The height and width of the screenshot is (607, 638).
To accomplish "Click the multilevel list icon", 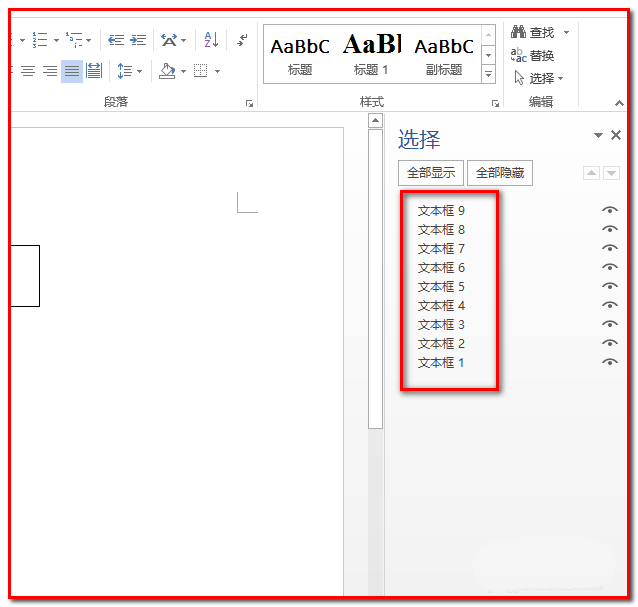I will tap(73, 40).
